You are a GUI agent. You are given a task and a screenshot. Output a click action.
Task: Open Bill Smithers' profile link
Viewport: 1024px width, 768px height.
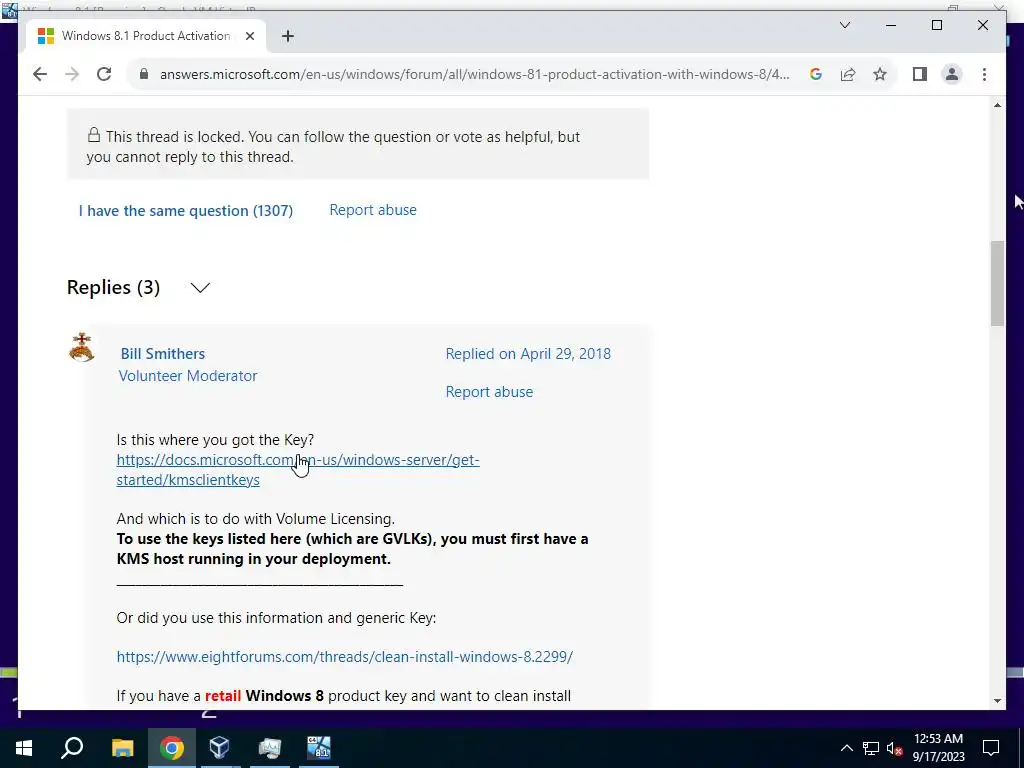tap(163, 353)
